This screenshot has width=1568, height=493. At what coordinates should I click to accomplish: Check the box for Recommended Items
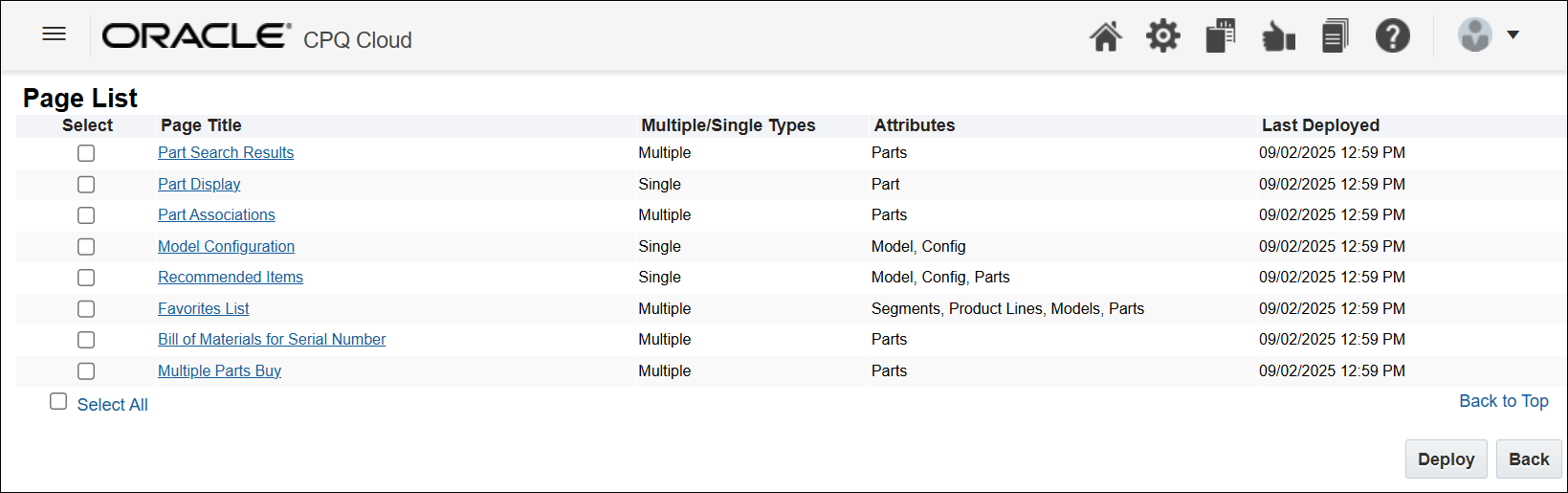[x=86, y=278]
